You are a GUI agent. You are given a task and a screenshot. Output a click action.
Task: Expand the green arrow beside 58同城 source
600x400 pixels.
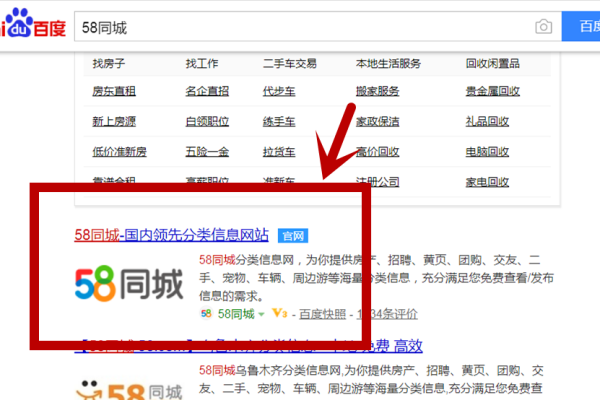[x=262, y=315]
